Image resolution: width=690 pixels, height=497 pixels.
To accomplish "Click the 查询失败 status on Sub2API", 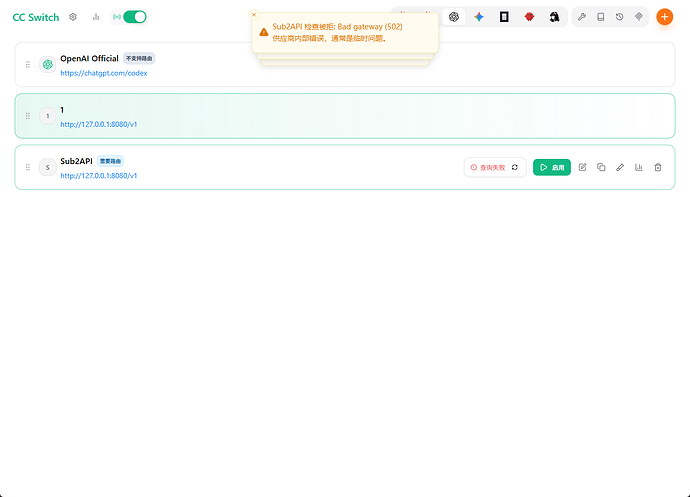I will [488, 167].
